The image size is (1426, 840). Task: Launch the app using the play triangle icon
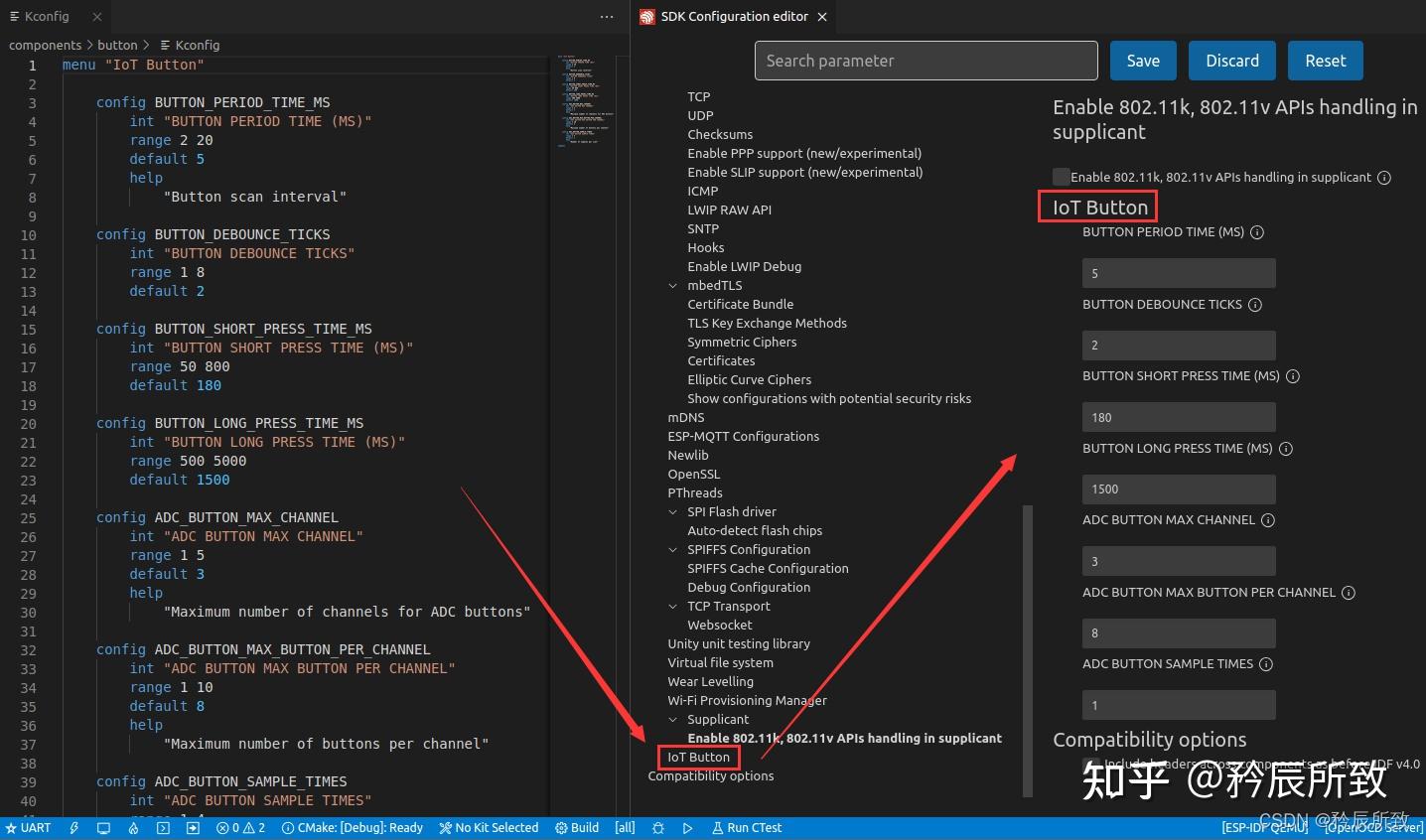(x=688, y=827)
